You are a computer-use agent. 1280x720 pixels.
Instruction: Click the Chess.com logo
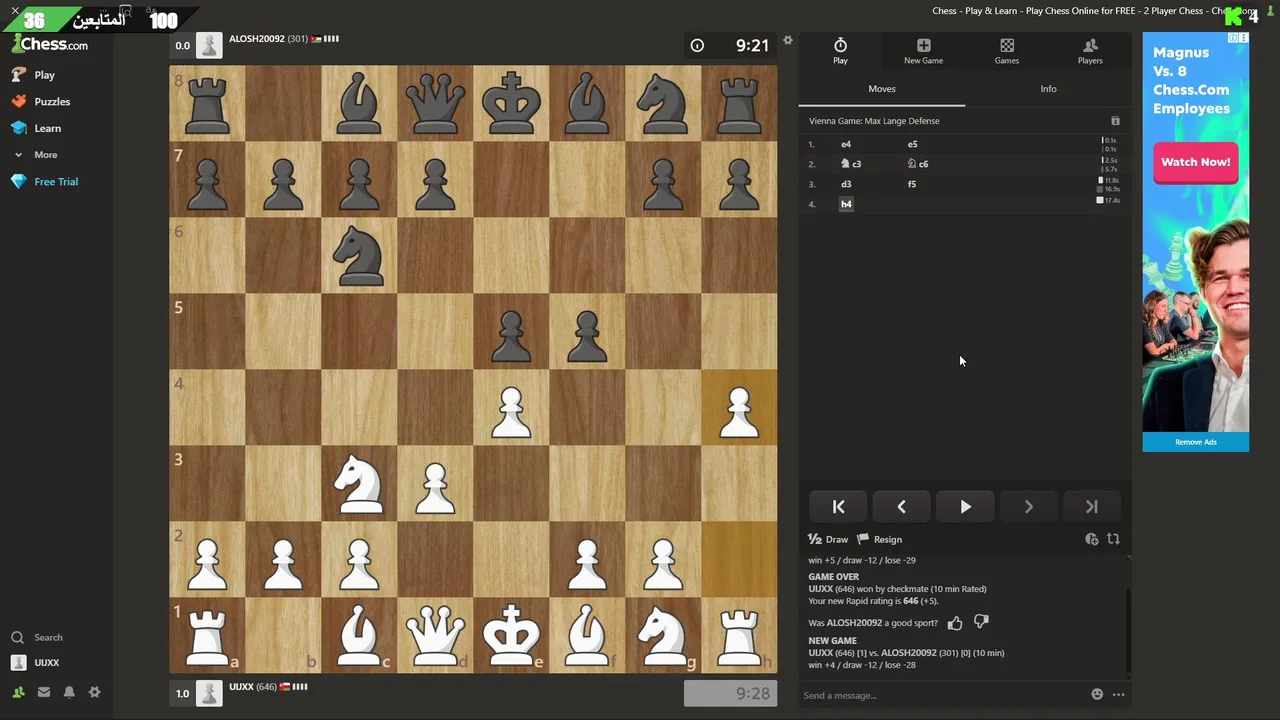click(50, 44)
